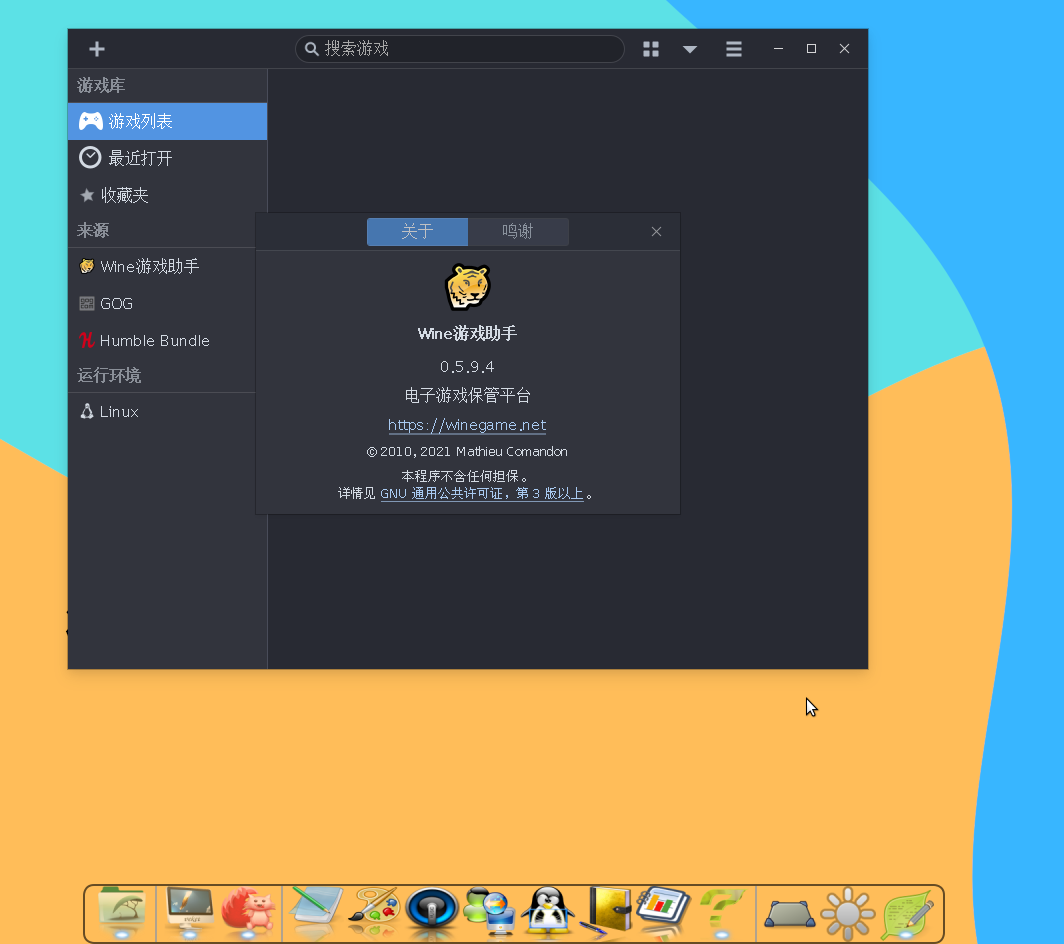Click the red Humble Bundle logo icon

click(86, 340)
